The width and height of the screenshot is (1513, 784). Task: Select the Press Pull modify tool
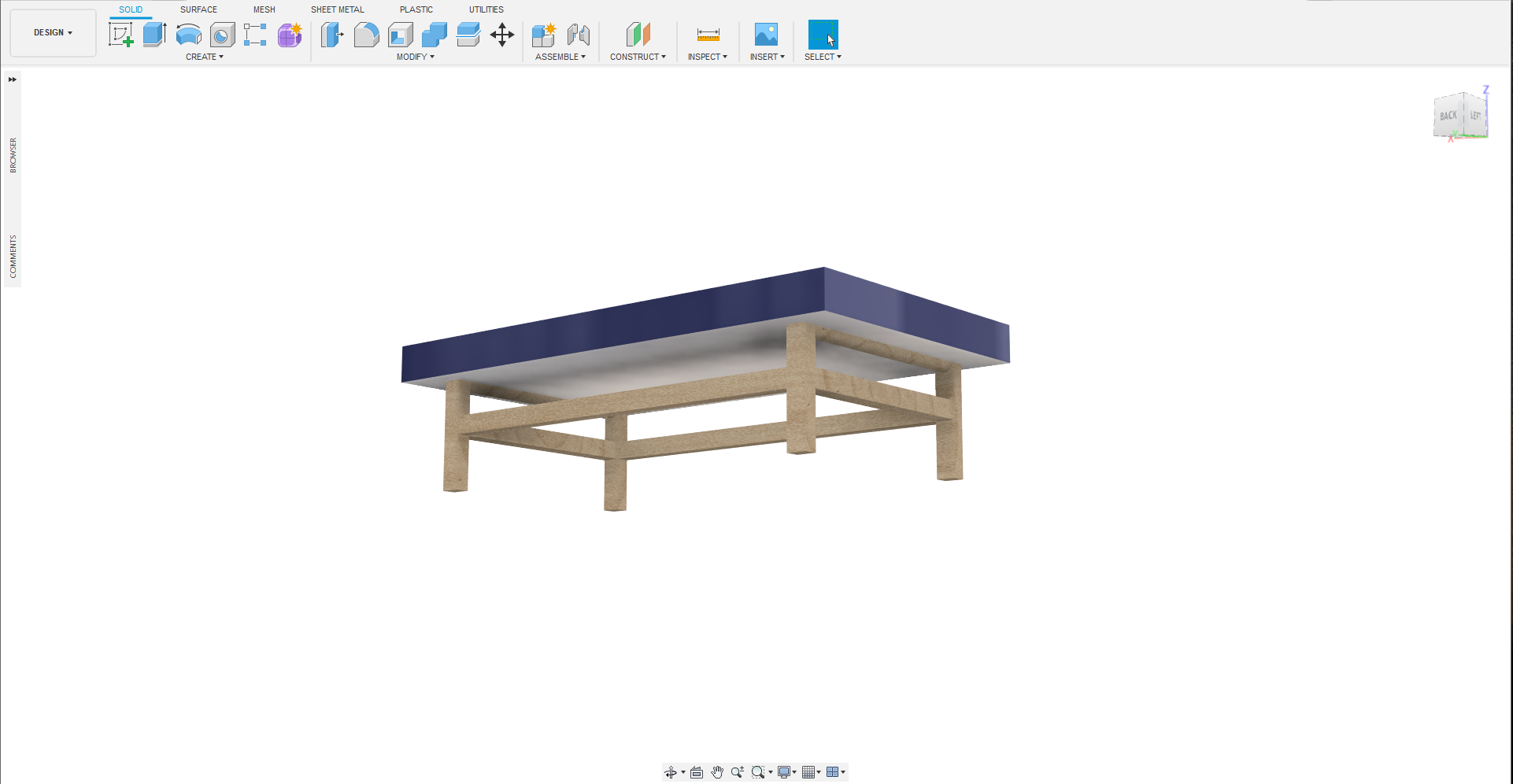coord(332,35)
